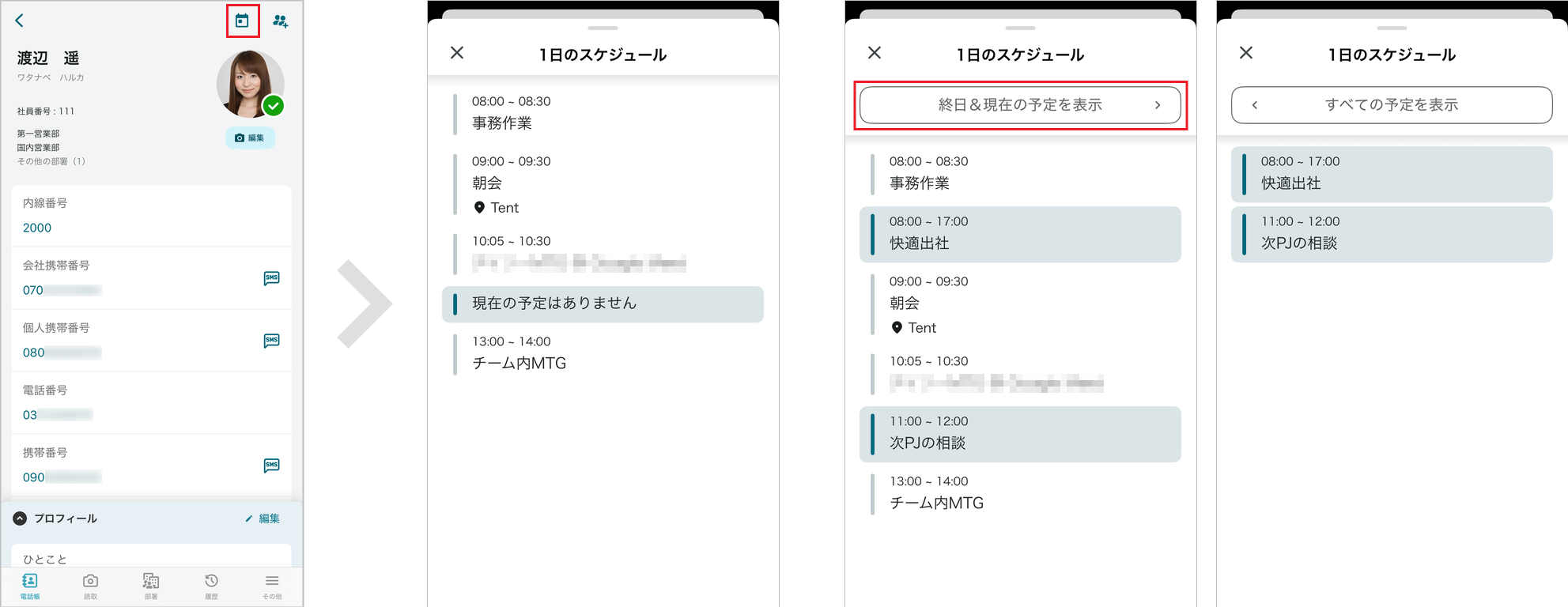Image resolution: width=1568 pixels, height=607 pixels.
Task: Tap the camera 編集 button under the photo
Action: pyautogui.click(x=250, y=138)
